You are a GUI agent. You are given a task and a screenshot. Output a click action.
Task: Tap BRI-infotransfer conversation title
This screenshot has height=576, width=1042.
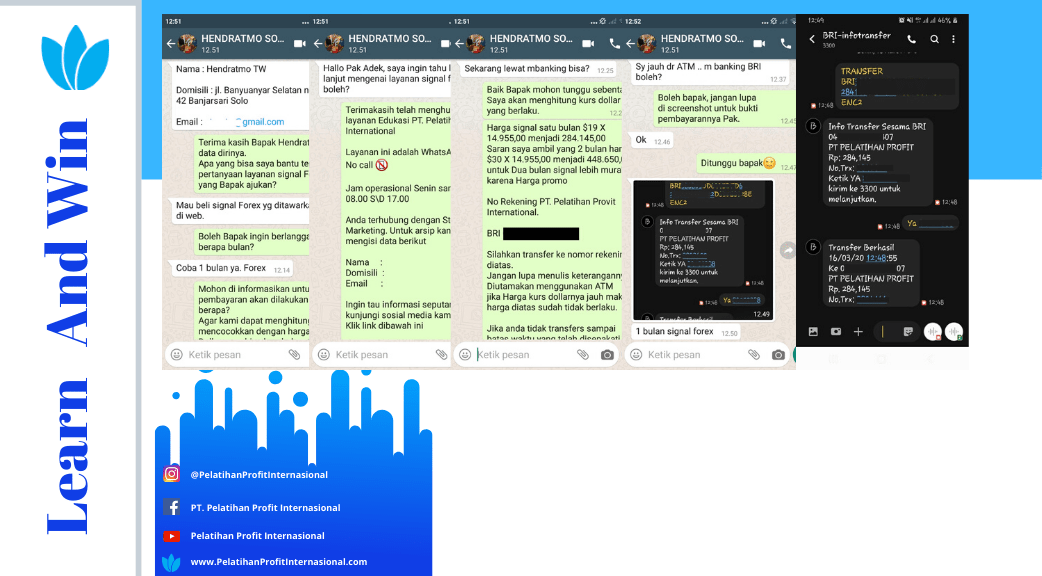pos(856,35)
